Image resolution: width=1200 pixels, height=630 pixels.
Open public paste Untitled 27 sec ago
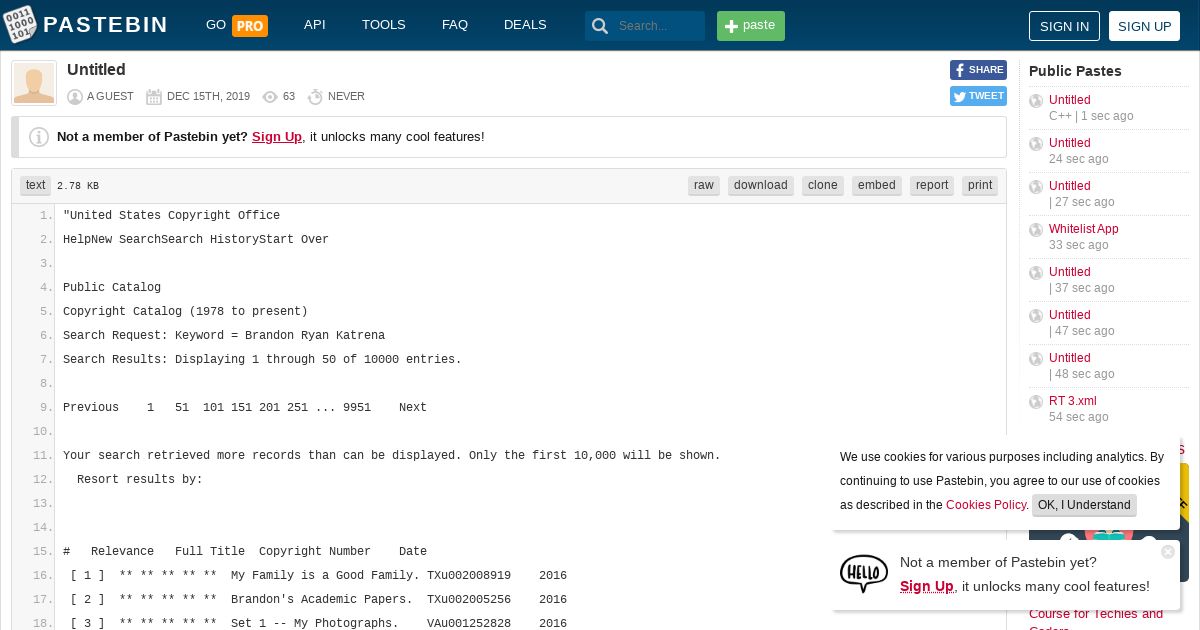[x=1069, y=186]
